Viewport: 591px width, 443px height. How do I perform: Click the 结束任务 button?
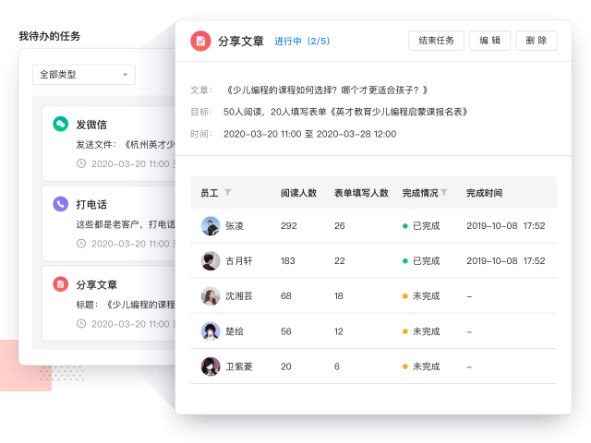436,40
